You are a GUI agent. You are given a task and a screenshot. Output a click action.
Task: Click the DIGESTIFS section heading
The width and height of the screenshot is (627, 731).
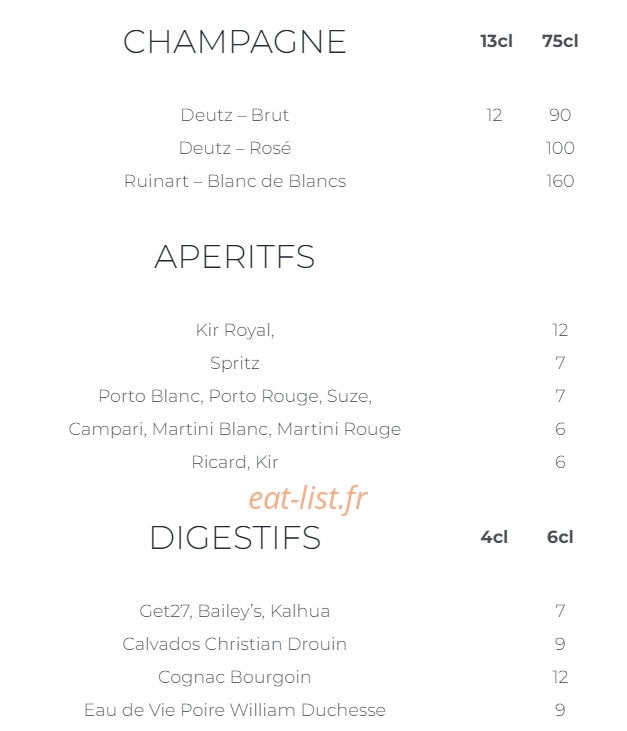(x=235, y=538)
